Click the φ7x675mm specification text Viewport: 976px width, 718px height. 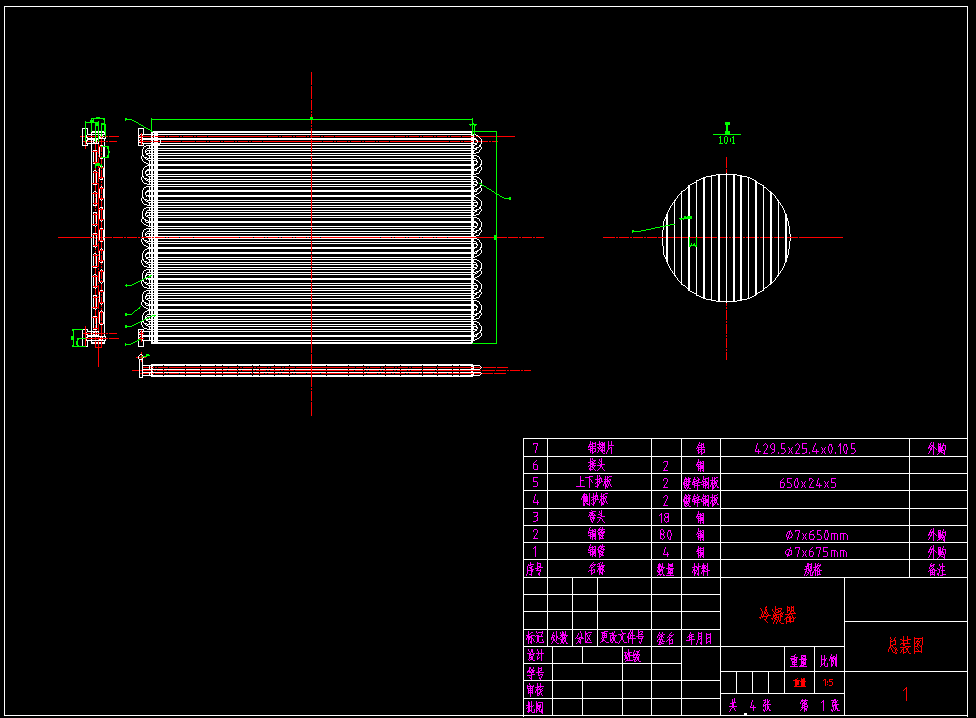(x=816, y=552)
